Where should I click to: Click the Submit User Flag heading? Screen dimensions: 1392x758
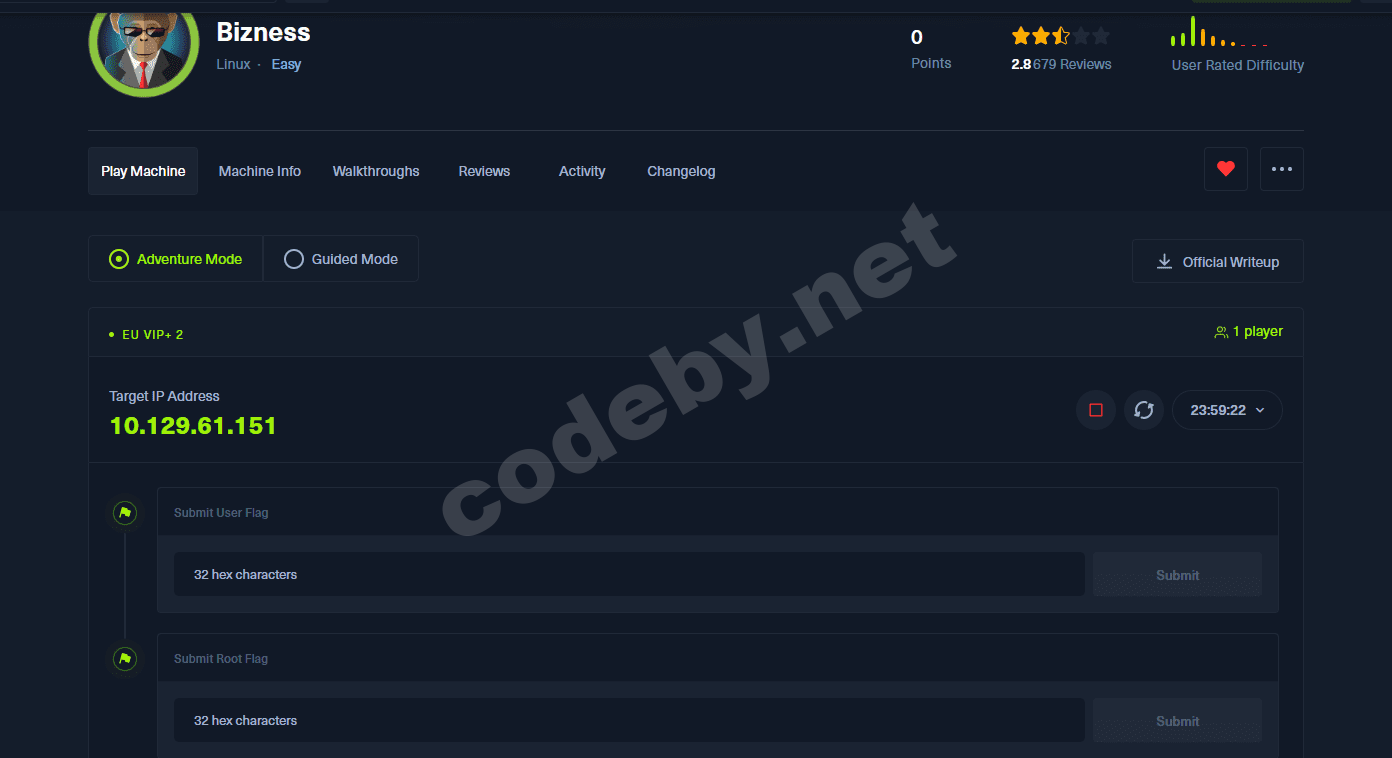click(221, 513)
